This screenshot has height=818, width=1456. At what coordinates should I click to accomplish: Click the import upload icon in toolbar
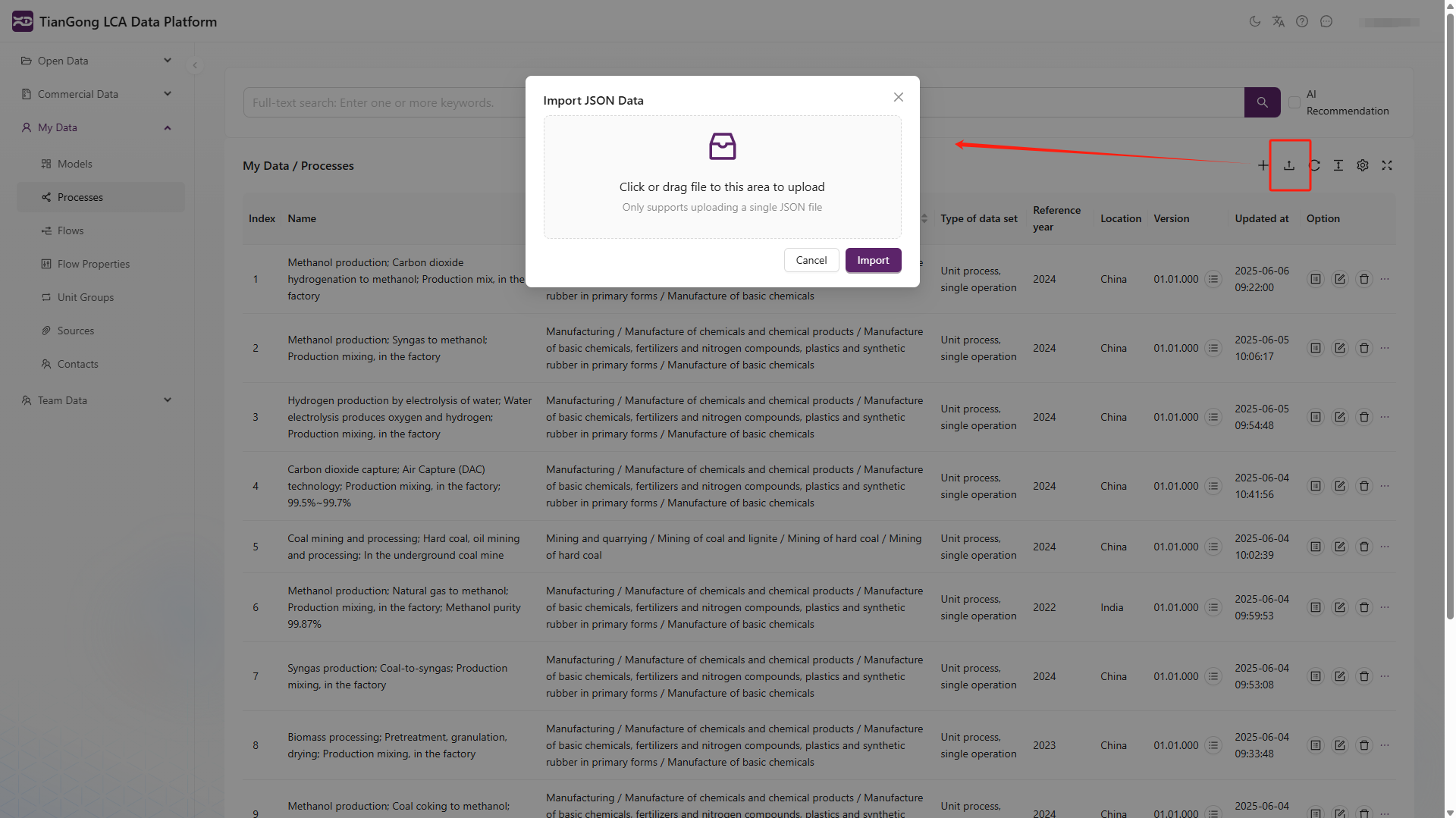(1288, 165)
